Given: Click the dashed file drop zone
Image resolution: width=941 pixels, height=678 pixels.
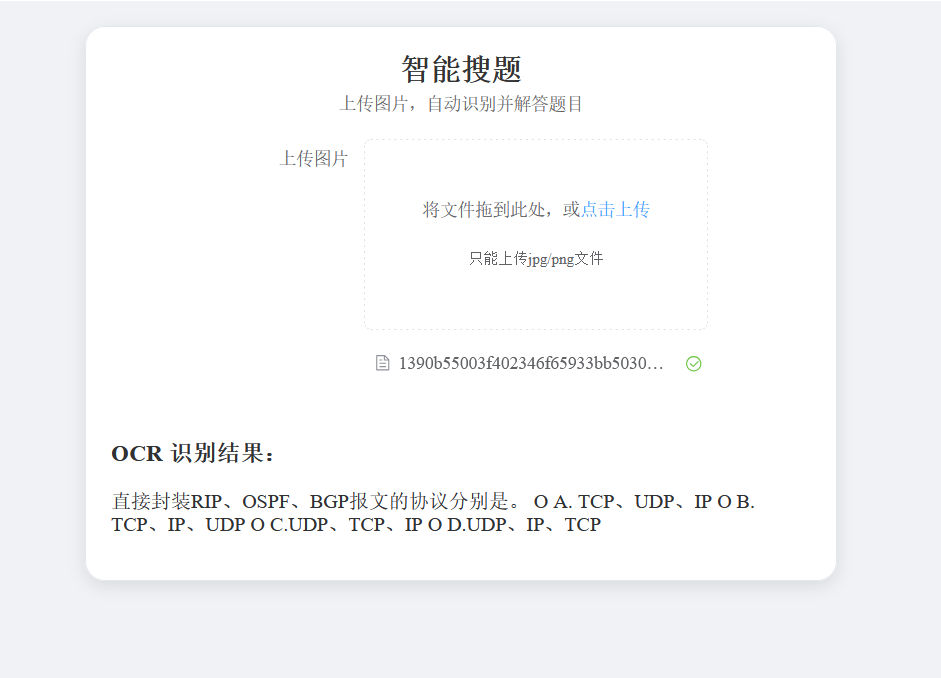Looking at the screenshot, I should click(536, 234).
